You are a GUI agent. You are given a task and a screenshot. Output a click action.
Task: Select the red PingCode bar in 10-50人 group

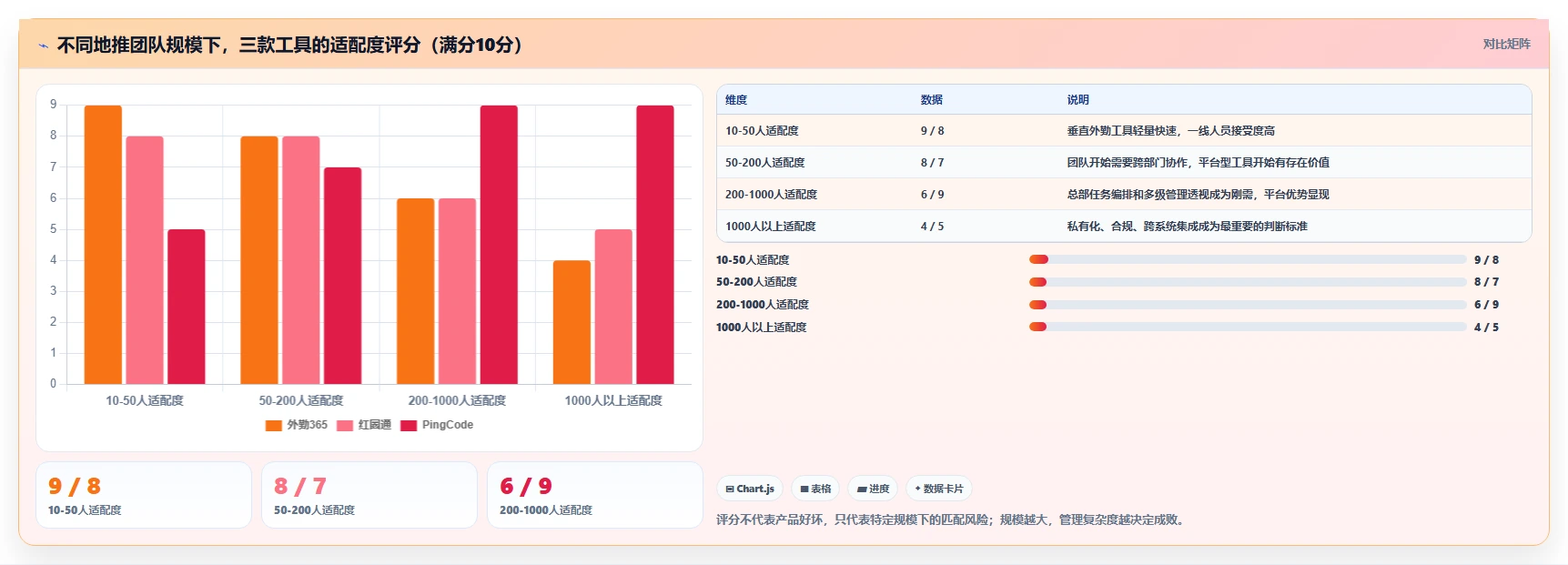click(x=187, y=307)
